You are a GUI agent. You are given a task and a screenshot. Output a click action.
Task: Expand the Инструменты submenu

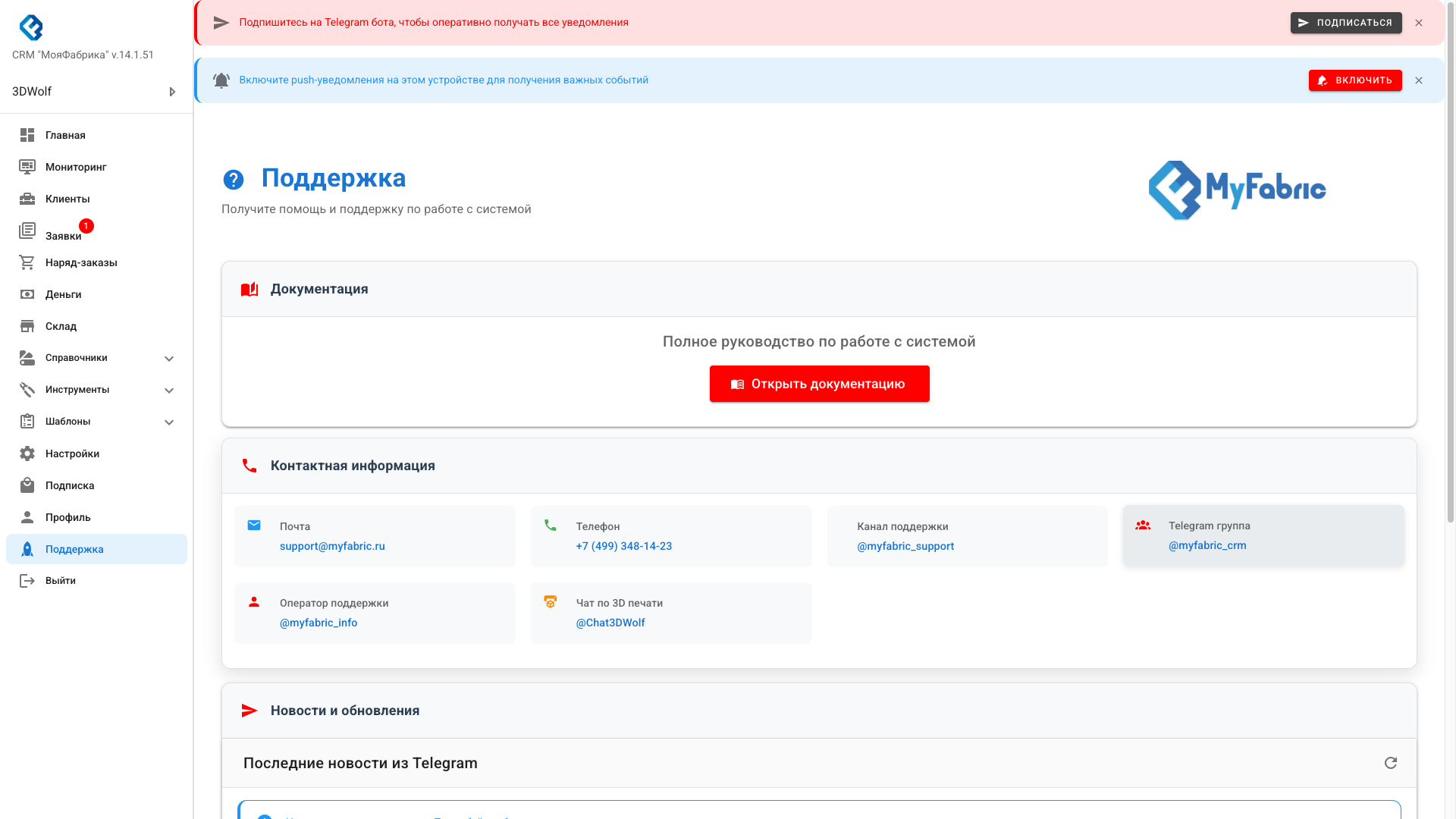(169, 390)
